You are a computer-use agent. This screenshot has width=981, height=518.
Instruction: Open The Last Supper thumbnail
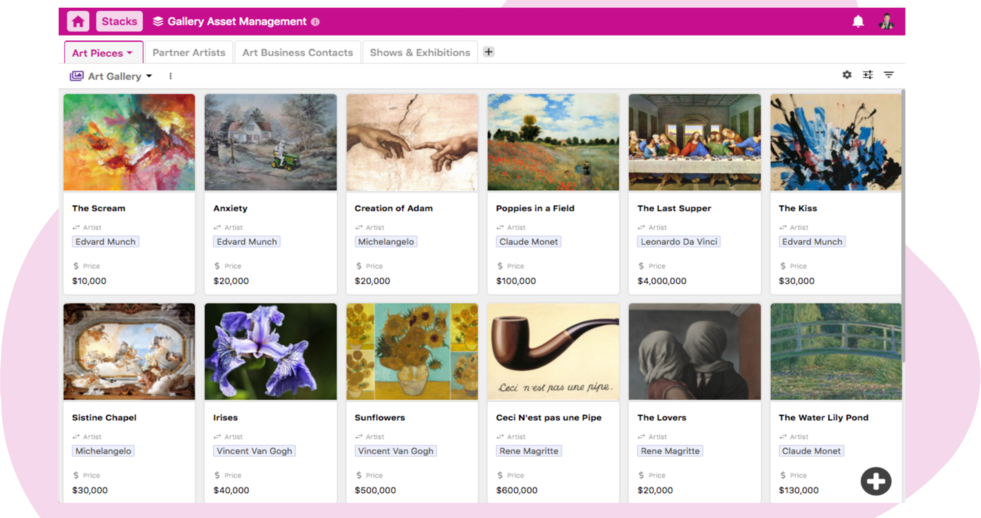point(694,142)
